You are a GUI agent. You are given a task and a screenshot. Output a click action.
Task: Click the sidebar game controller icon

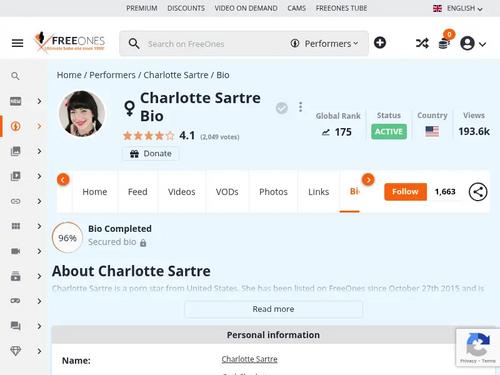pos(16,301)
